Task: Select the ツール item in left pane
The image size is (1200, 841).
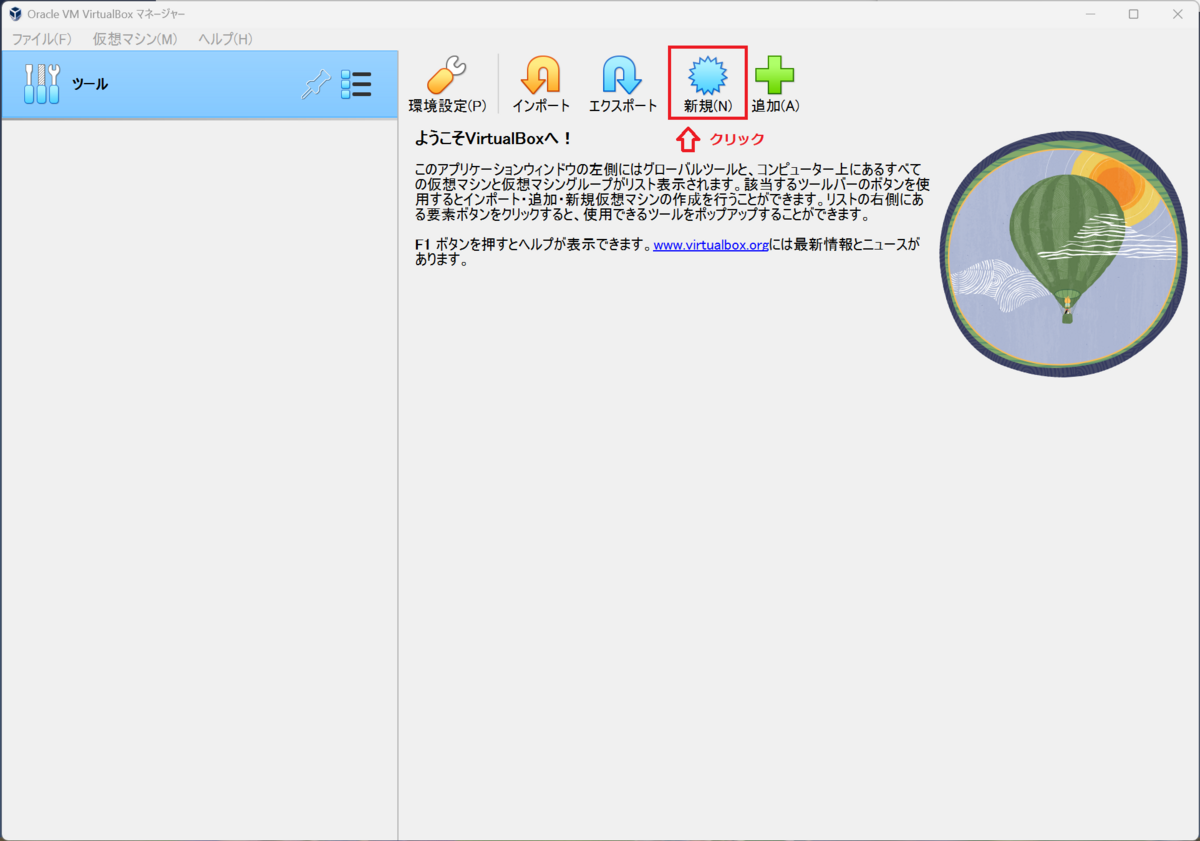Action: tap(200, 85)
